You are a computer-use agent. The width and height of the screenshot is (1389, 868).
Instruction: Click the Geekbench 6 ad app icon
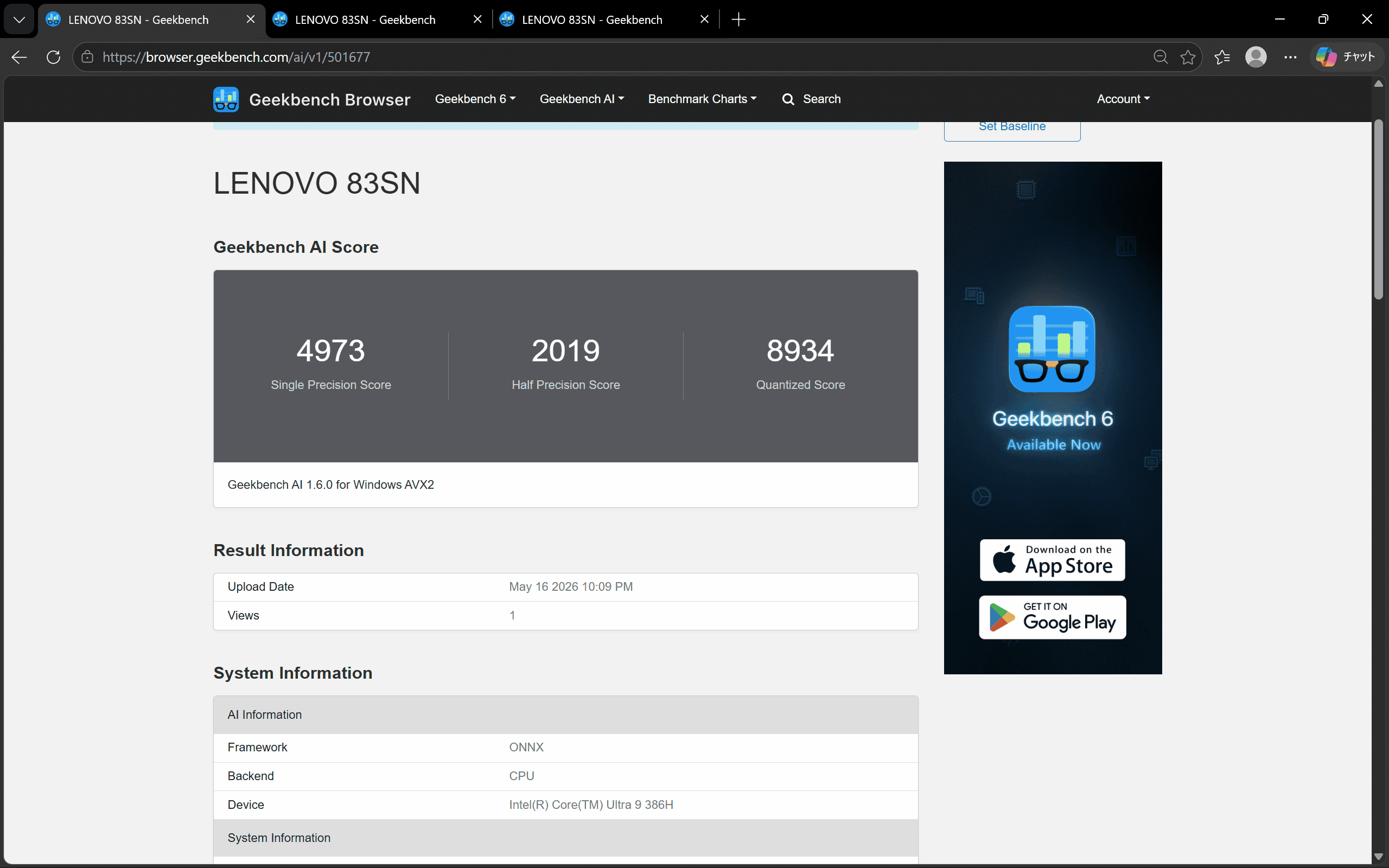[x=1052, y=349]
